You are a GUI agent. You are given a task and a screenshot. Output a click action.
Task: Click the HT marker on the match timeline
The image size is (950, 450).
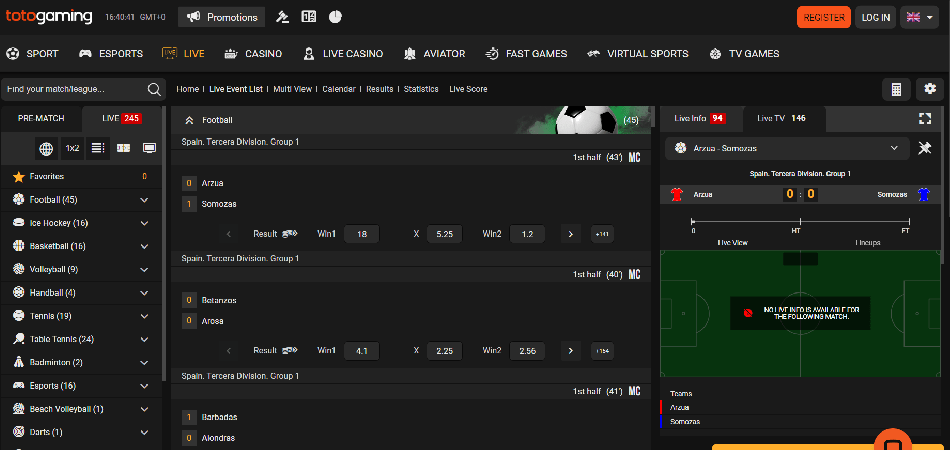pos(796,224)
